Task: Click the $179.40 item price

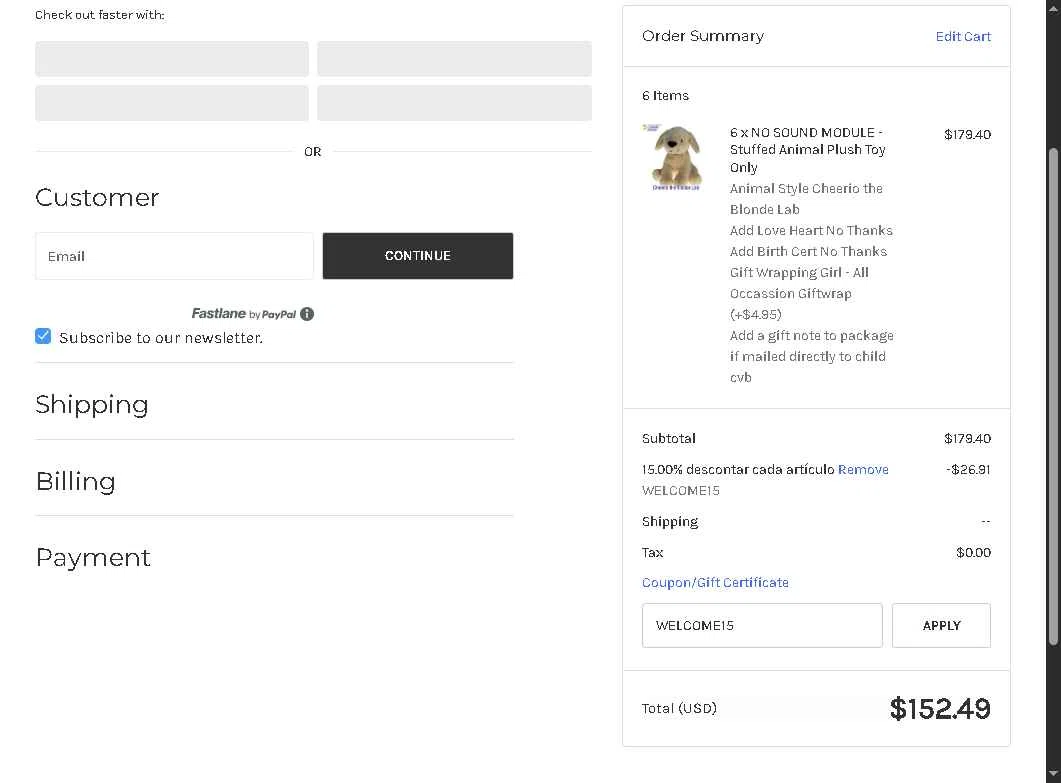Action: pyautogui.click(x=967, y=134)
